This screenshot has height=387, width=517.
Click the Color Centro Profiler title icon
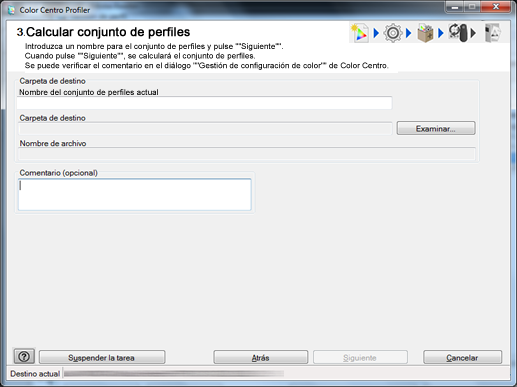point(12,10)
